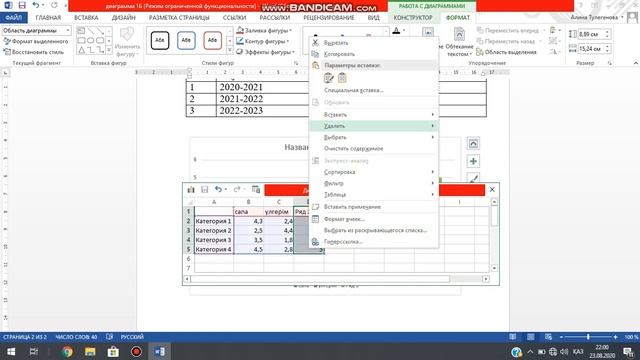Click the second paste option icon

[x=342, y=78]
